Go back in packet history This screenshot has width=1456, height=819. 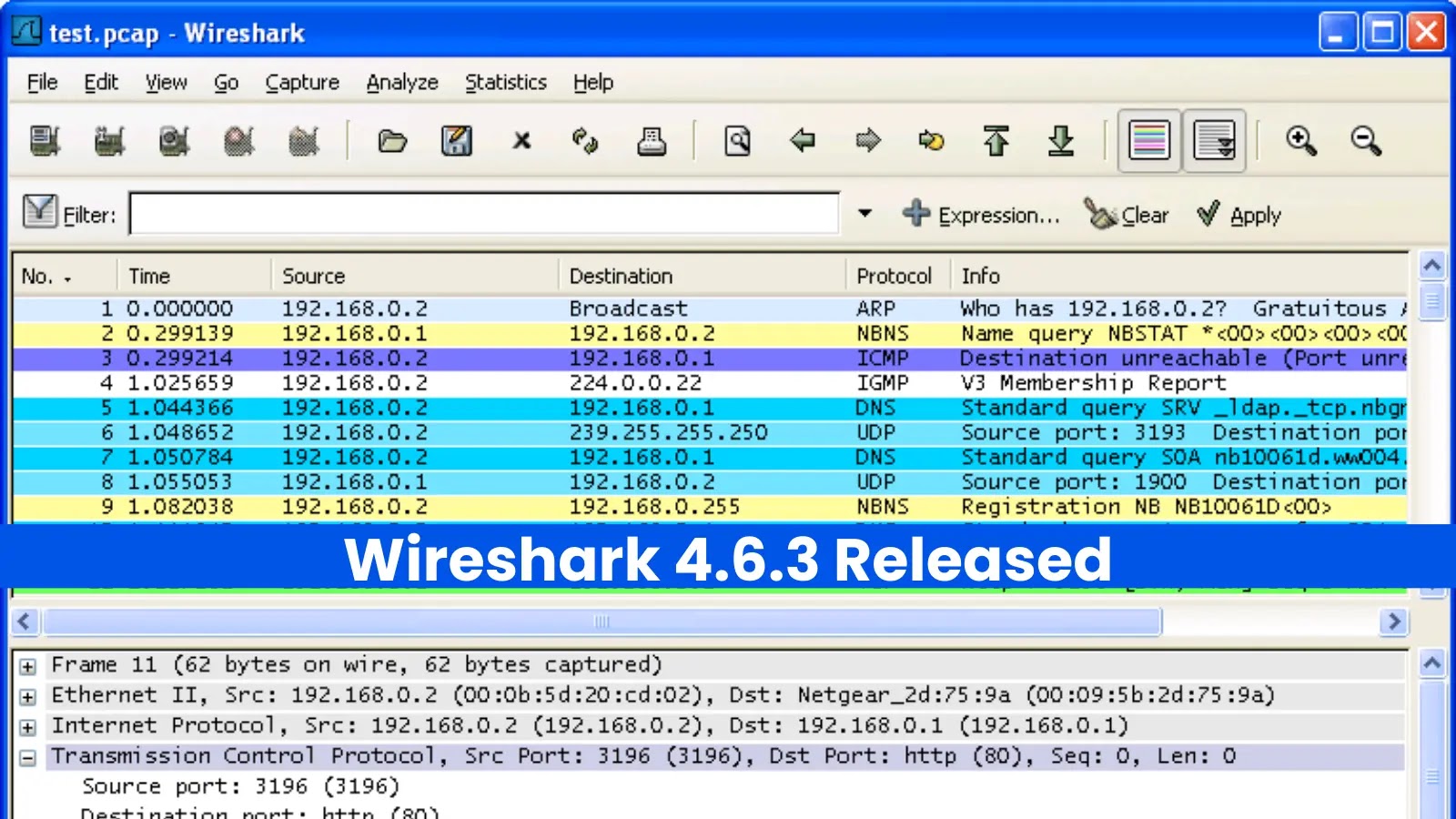coord(804,141)
